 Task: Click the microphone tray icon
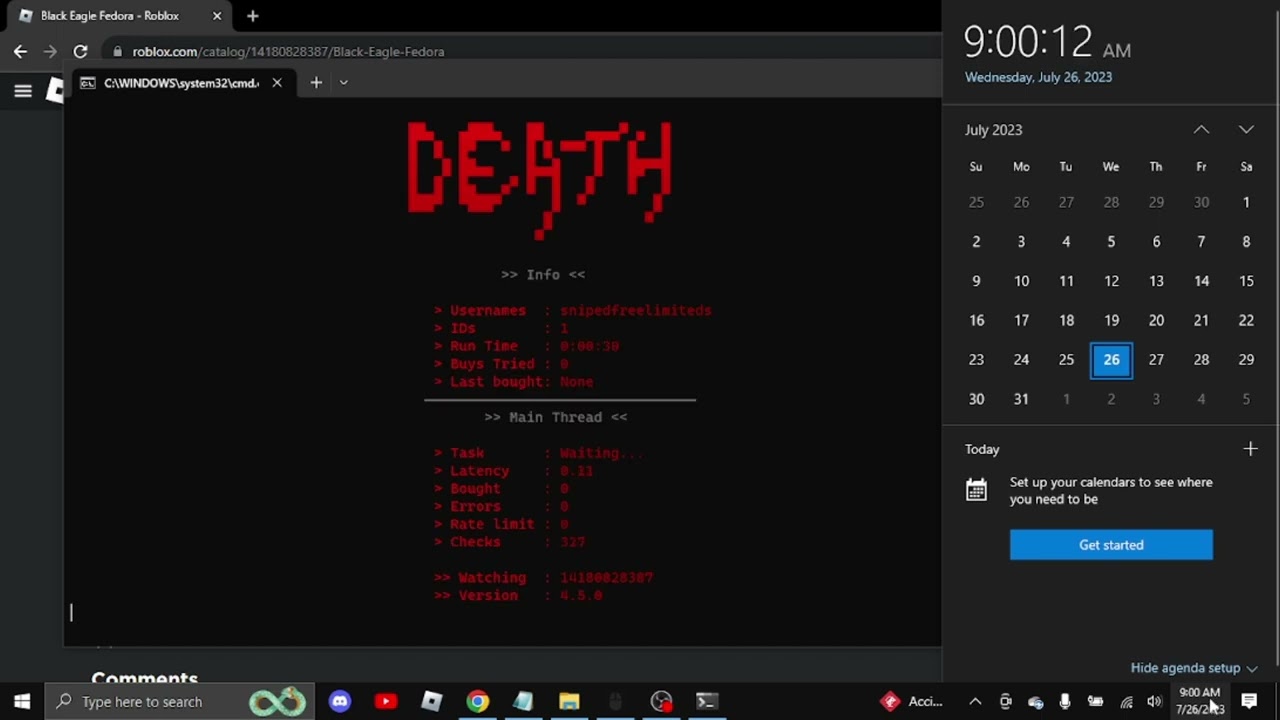(x=1065, y=702)
